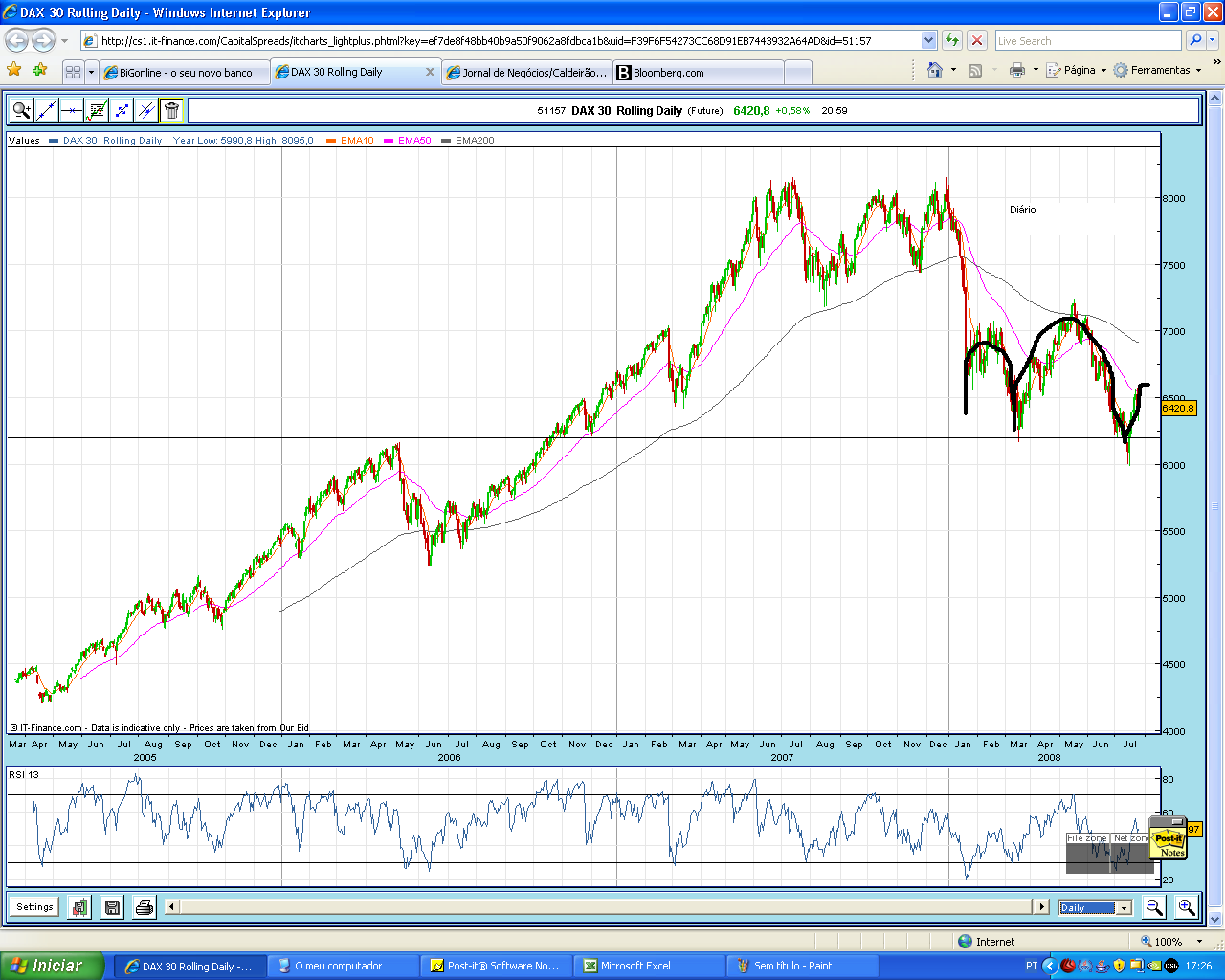Click the export data icon beside Settings
Image resolution: width=1225 pixels, height=980 pixels.
pyautogui.click(x=79, y=907)
